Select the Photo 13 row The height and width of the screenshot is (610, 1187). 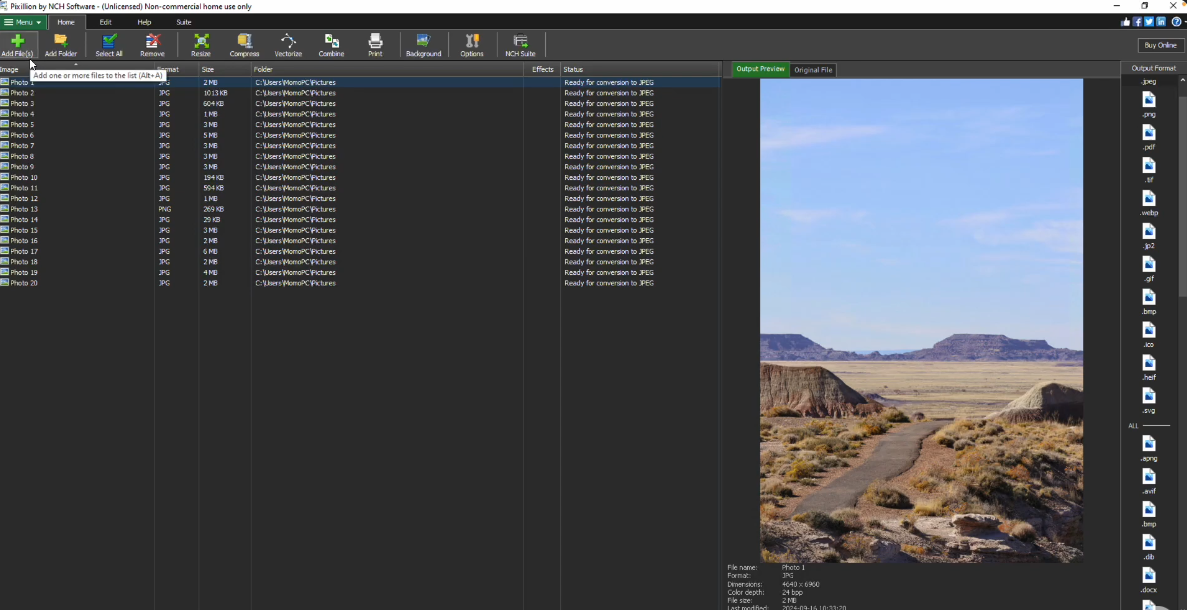tap(360, 209)
